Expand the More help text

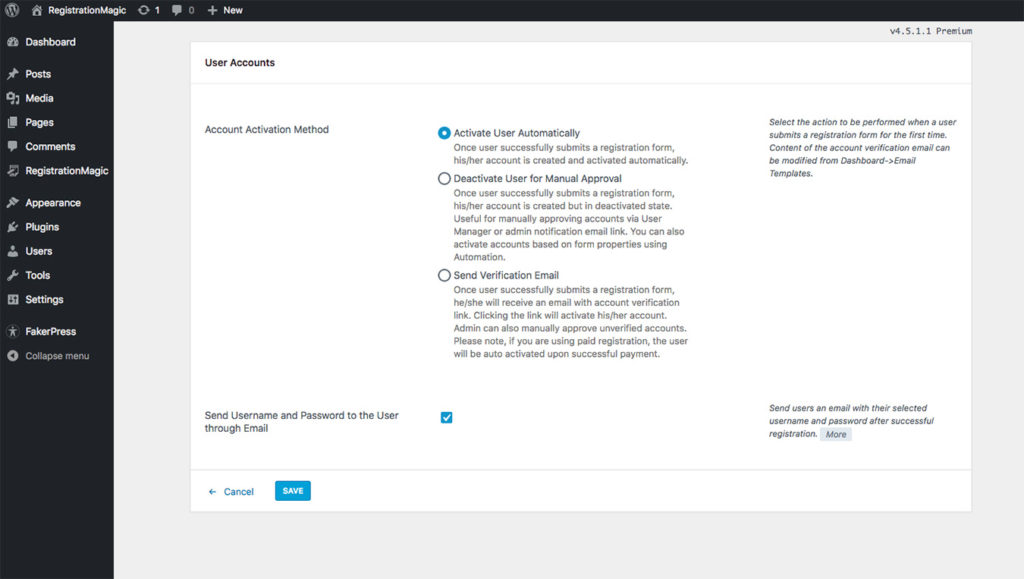click(x=836, y=434)
